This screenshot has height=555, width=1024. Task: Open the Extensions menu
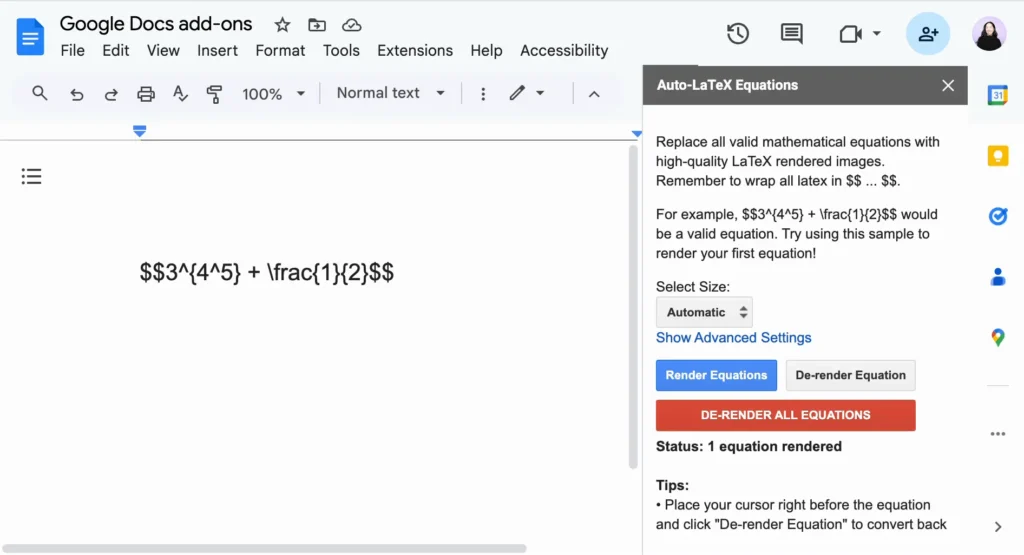pyautogui.click(x=415, y=51)
